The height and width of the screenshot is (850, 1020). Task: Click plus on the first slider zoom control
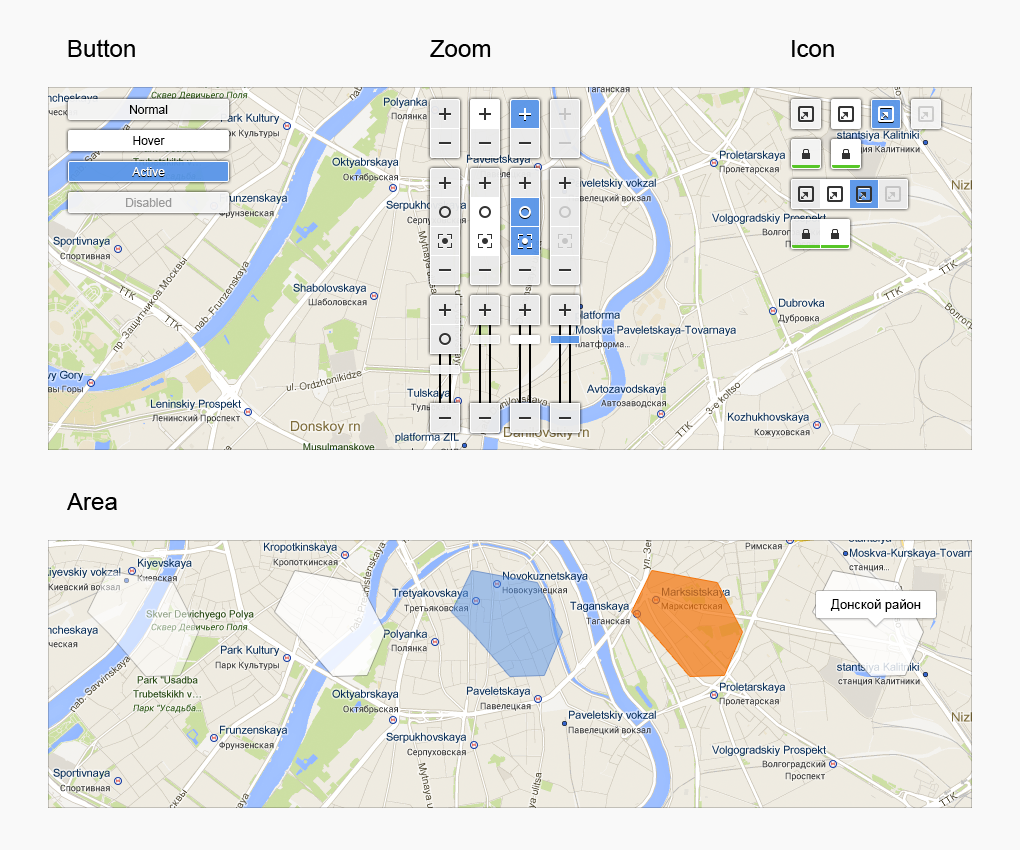click(x=445, y=310)
